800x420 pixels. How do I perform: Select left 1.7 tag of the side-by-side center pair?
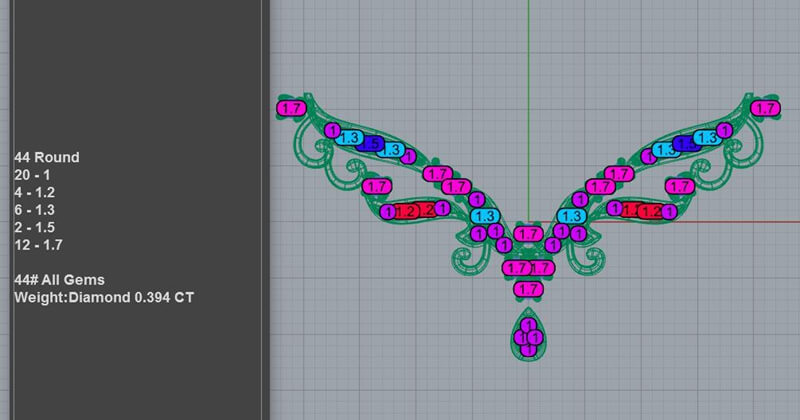tap(516, 268)
